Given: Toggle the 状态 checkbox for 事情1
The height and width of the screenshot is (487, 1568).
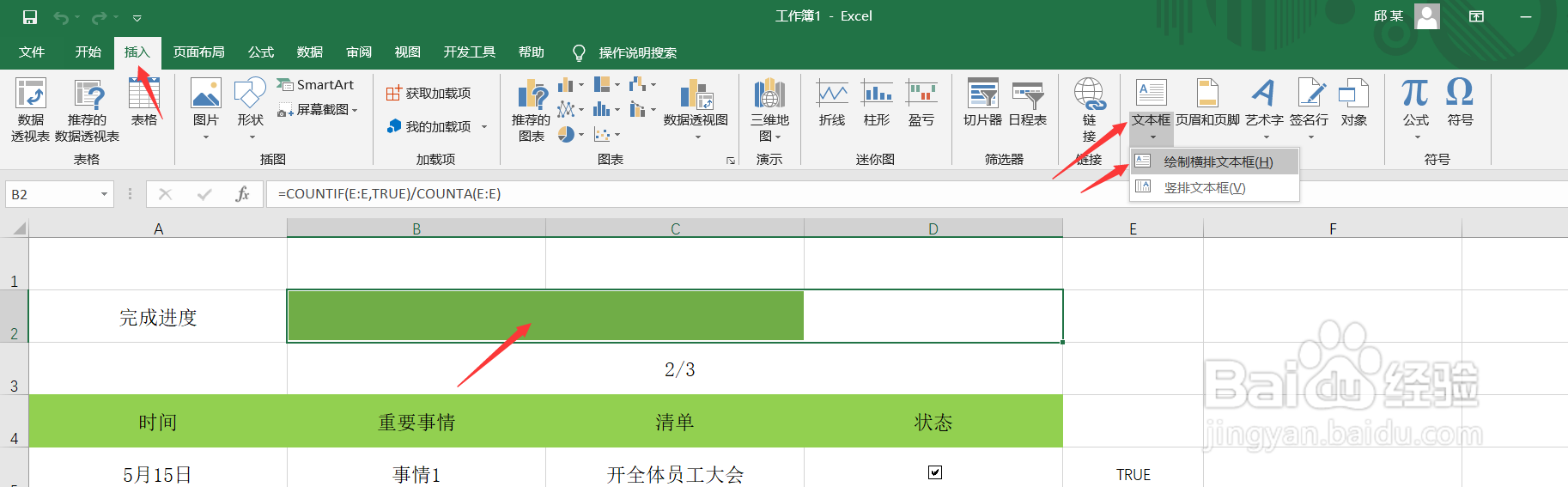Looking at the screenshot, I should click(935, 472).
